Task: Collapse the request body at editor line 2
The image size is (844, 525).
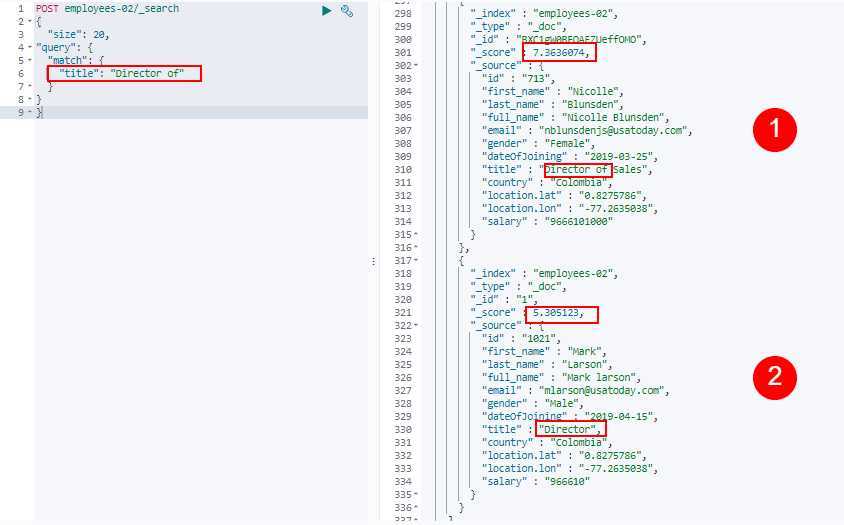Action: [x=30, y=22]
